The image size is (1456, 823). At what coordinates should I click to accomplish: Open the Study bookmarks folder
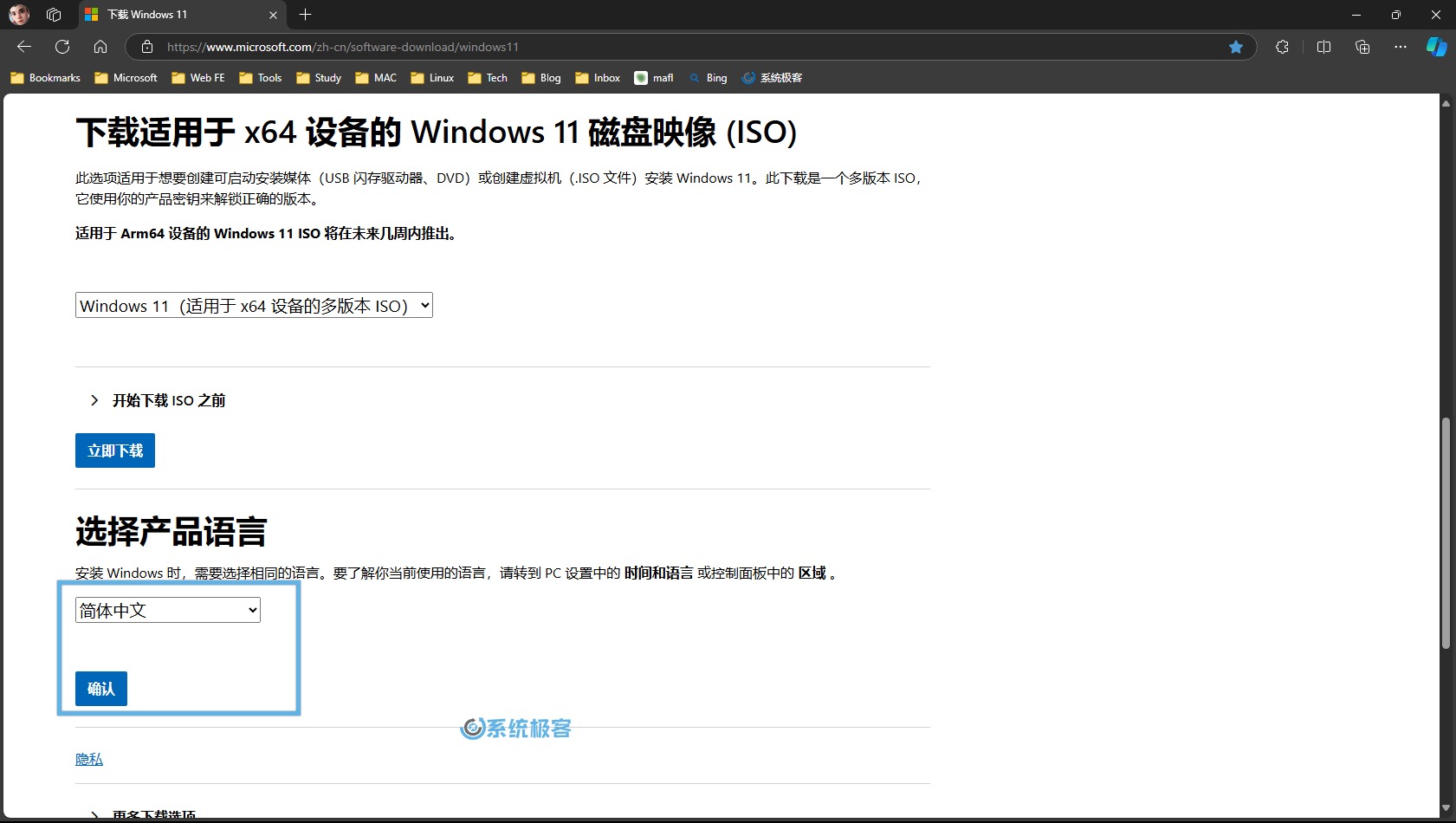(x=319, y=78)
